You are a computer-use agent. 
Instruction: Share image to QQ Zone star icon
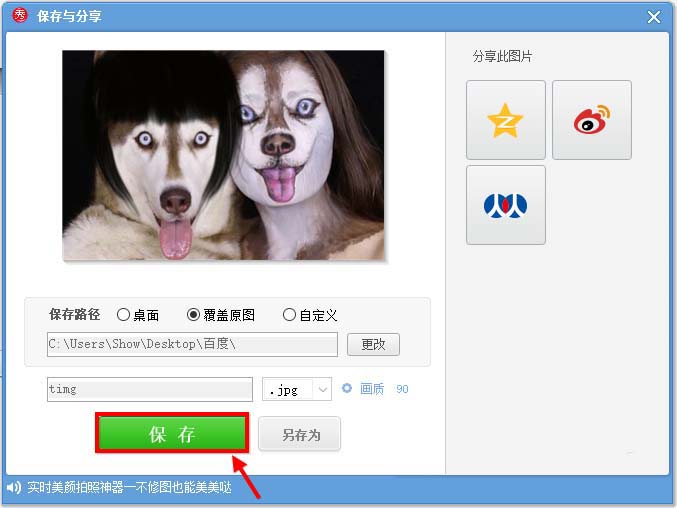[506, 120]
